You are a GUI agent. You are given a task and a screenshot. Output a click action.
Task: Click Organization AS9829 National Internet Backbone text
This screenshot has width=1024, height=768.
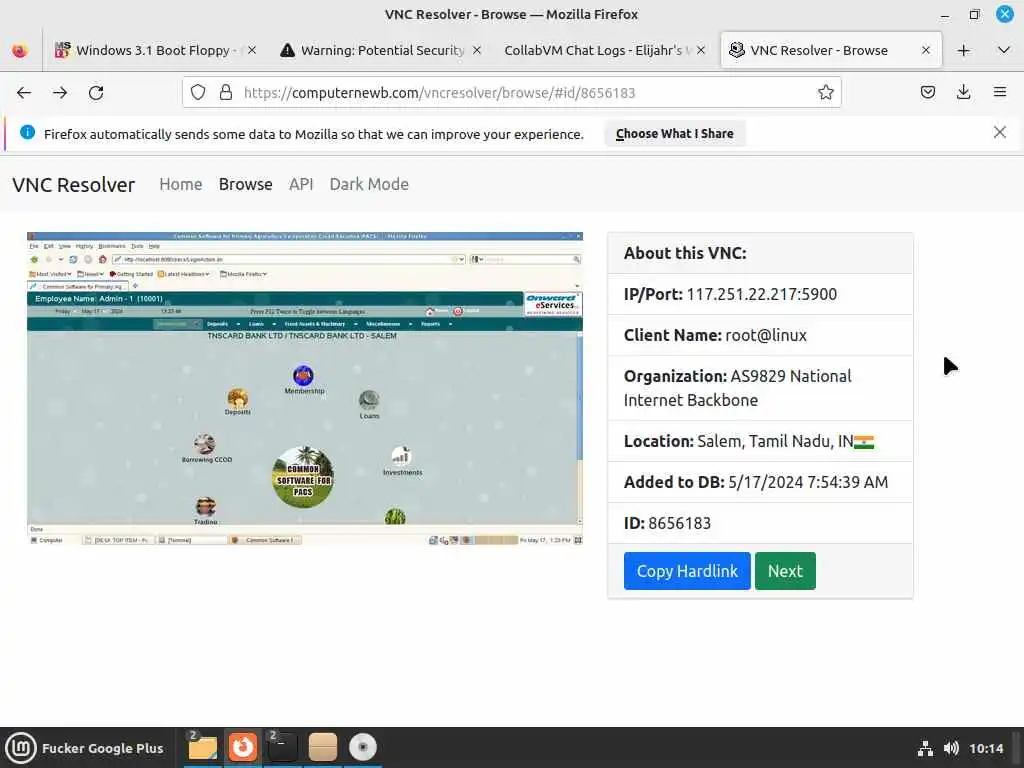[737, 388]
